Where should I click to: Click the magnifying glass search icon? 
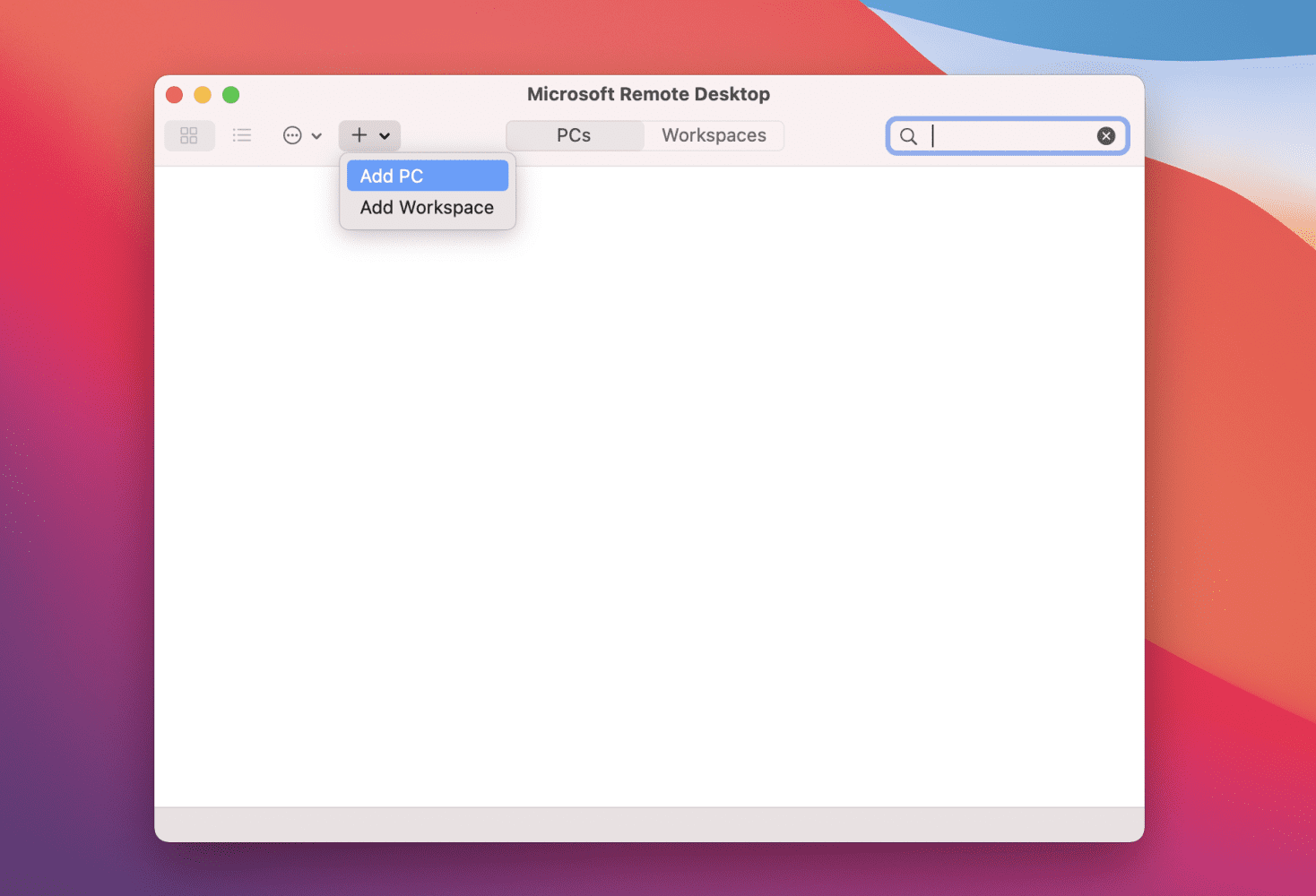(908, 136)
